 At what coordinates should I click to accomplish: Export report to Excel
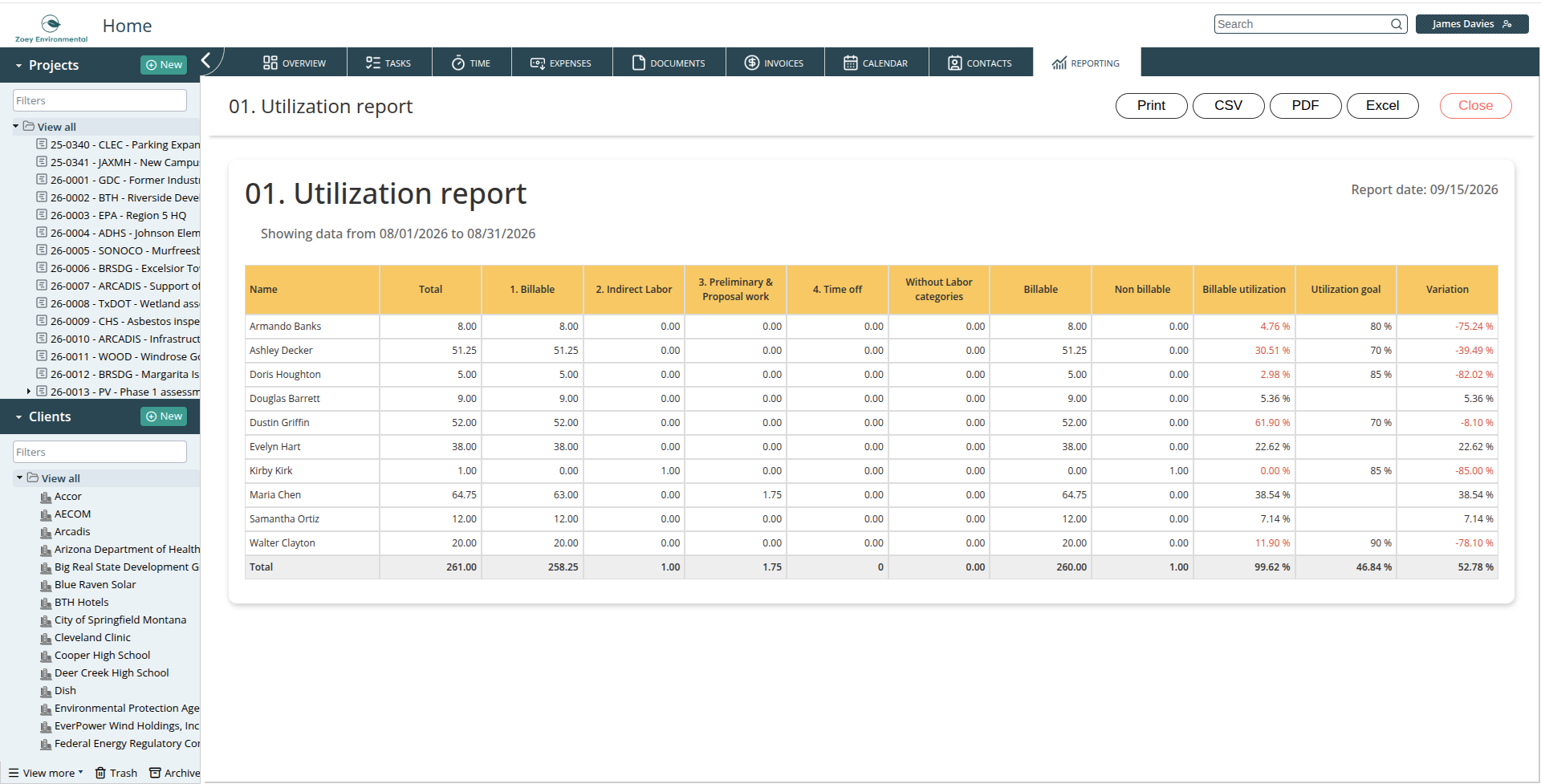point(1382,105)
